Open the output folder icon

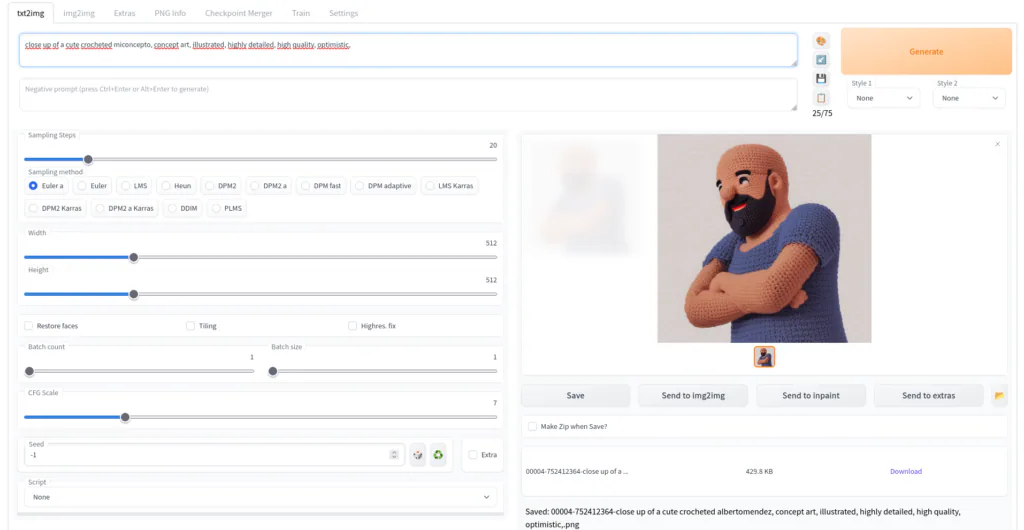tap(999, 396)
